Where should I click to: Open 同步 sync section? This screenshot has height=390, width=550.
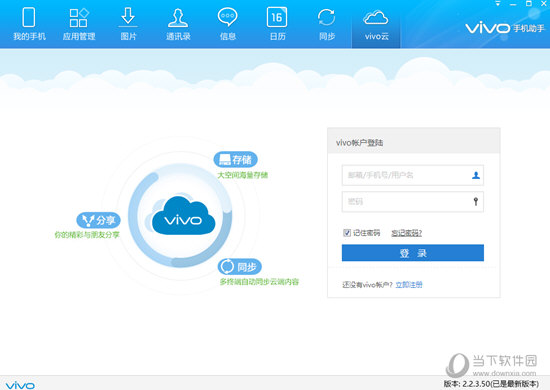(x=327, y=24)
